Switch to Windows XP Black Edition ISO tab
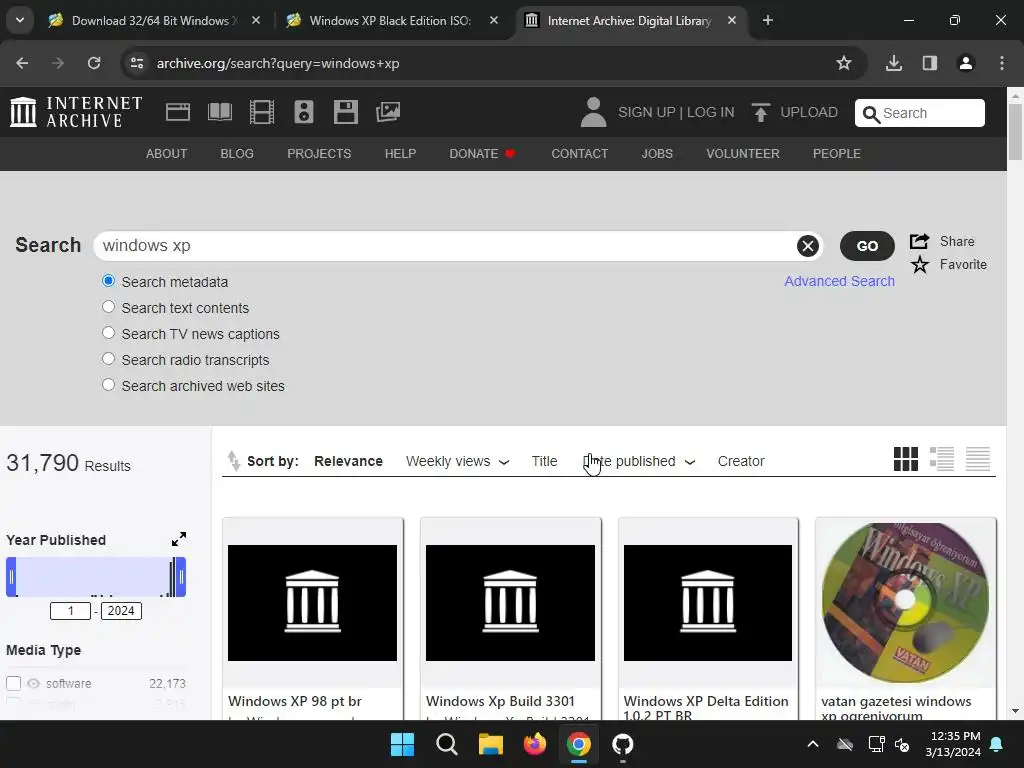 coord(392,20)
